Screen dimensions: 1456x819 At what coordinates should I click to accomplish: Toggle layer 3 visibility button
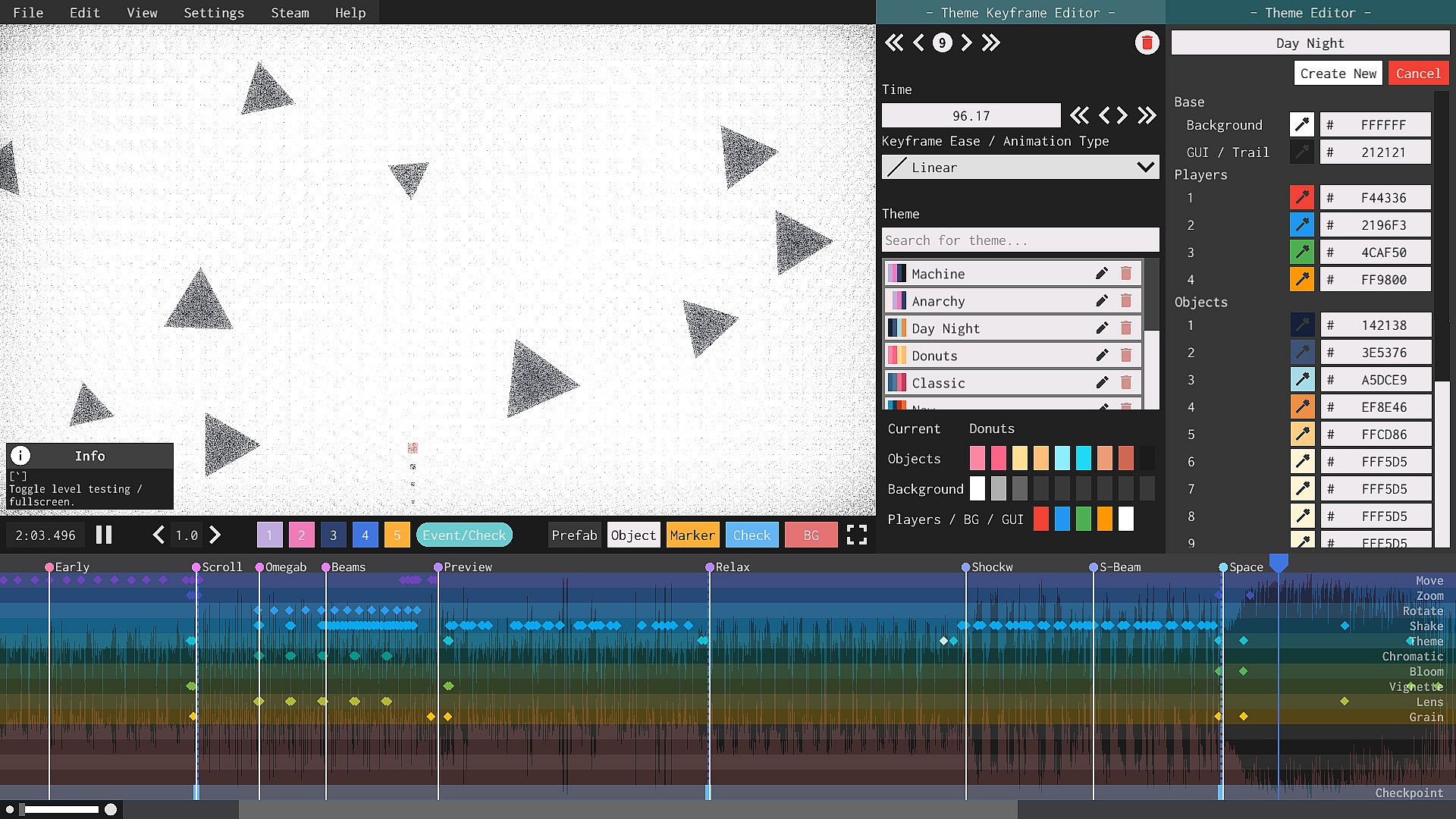[333, 535]
